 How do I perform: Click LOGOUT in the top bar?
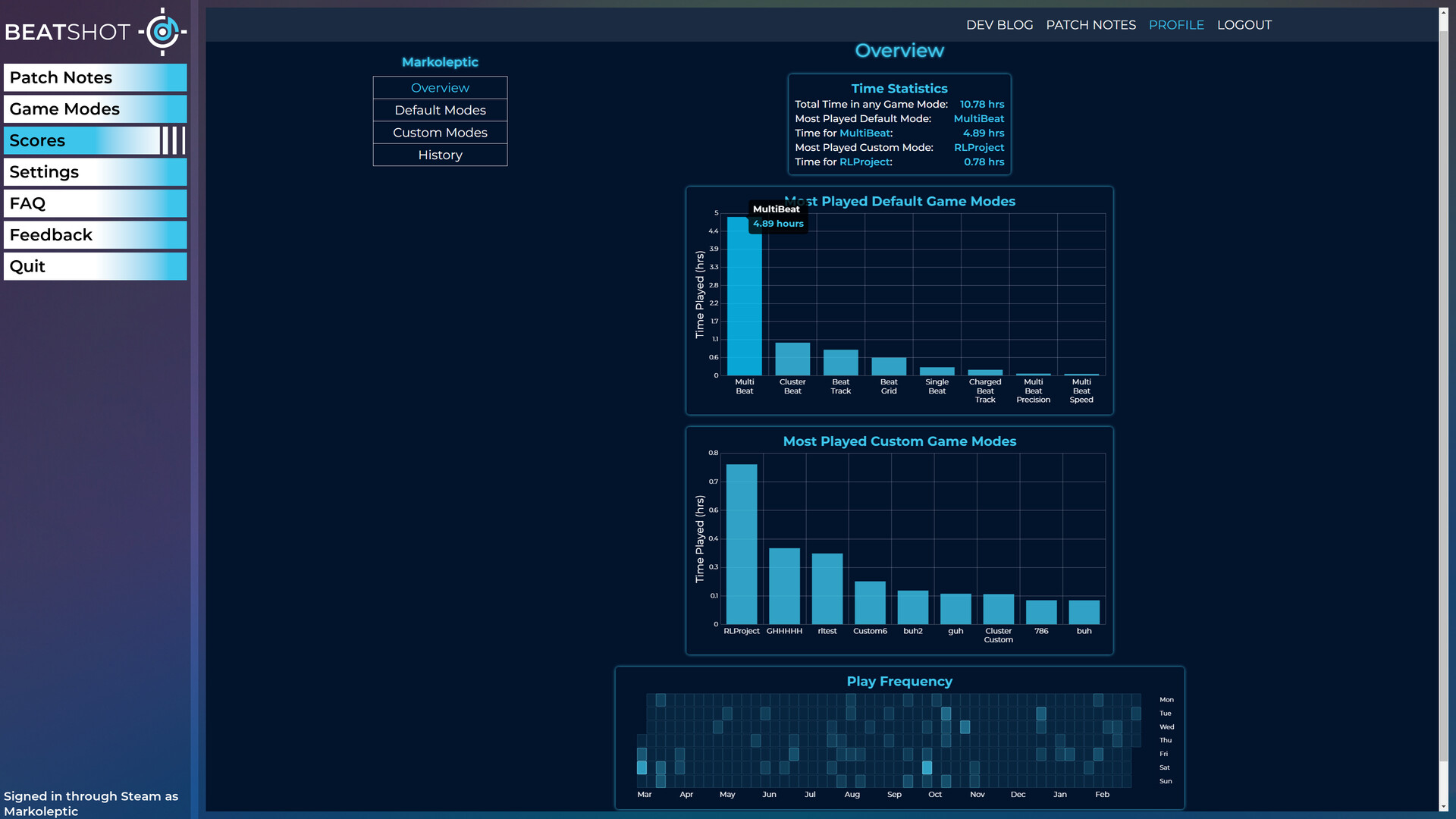(x=1244, y=25)
